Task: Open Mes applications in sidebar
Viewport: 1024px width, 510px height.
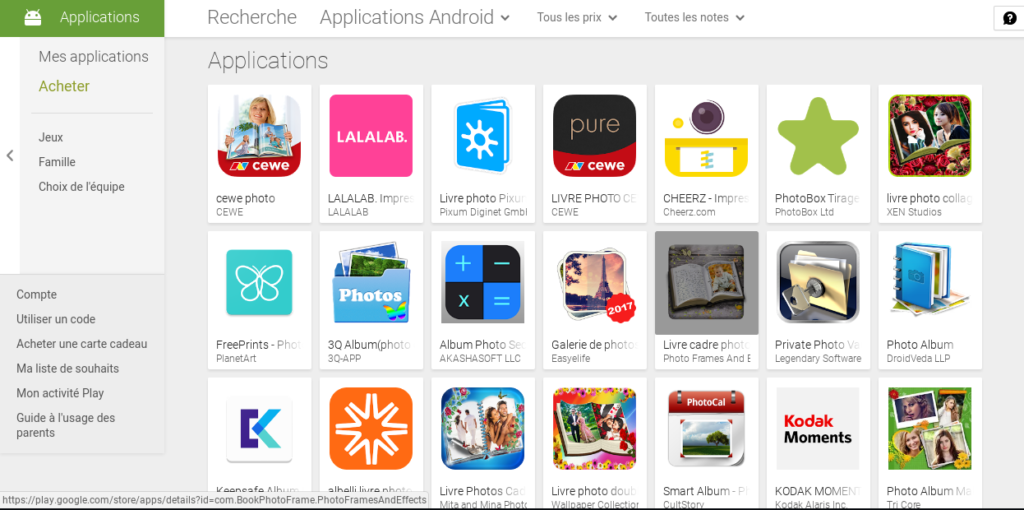Action: point(93,57)
